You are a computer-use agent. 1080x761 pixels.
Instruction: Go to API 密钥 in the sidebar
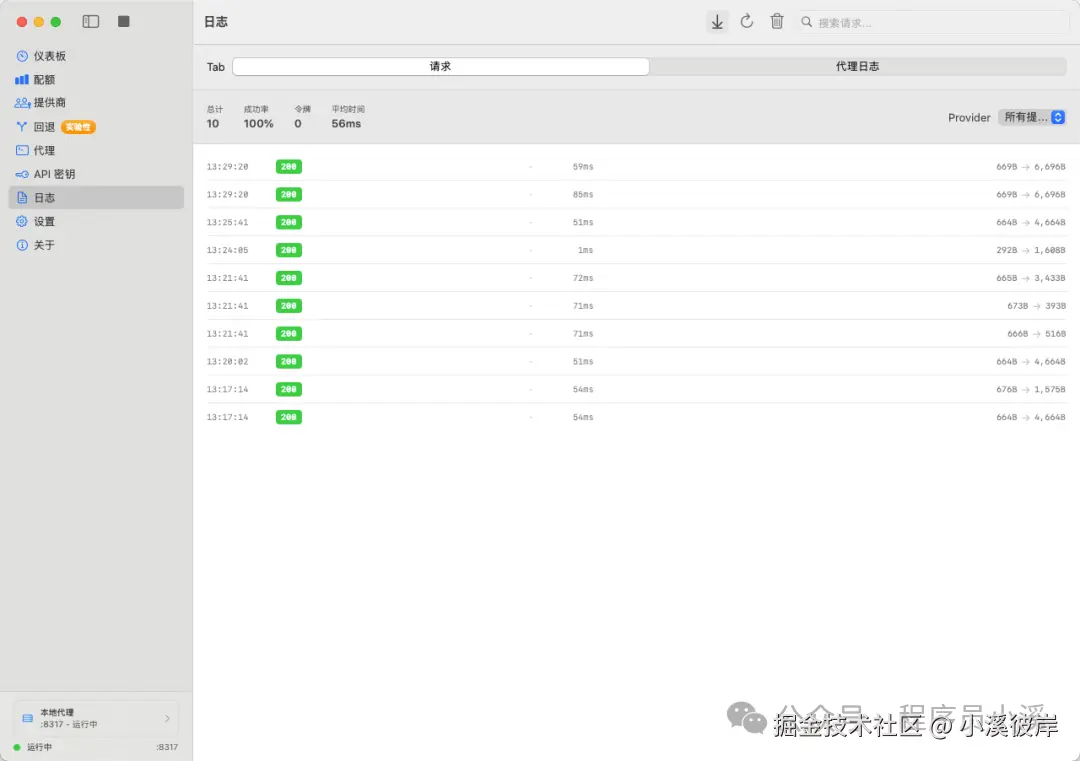[x=96, y=174]
